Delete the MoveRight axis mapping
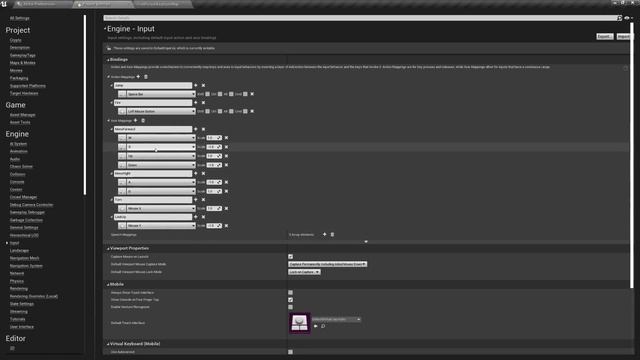 pos(203,173)
